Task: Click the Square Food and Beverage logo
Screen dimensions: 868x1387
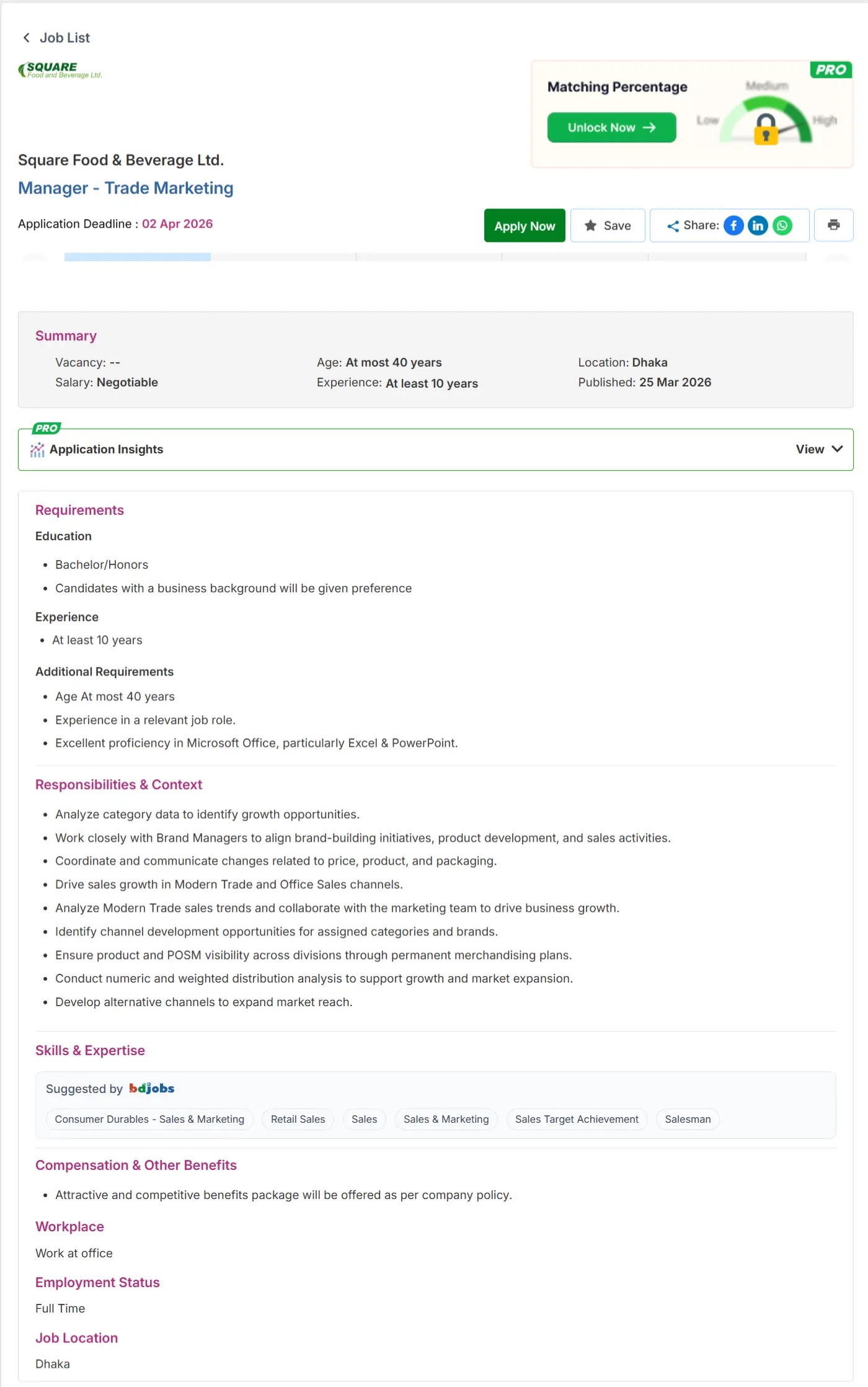Action: click(60, 70)
